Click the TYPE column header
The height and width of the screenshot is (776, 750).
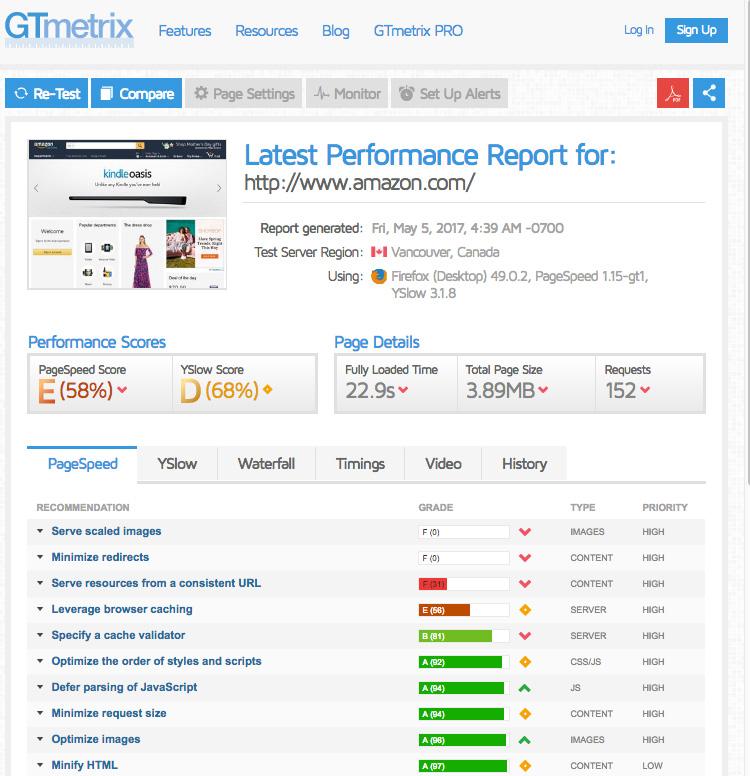(x=583, y=507)
